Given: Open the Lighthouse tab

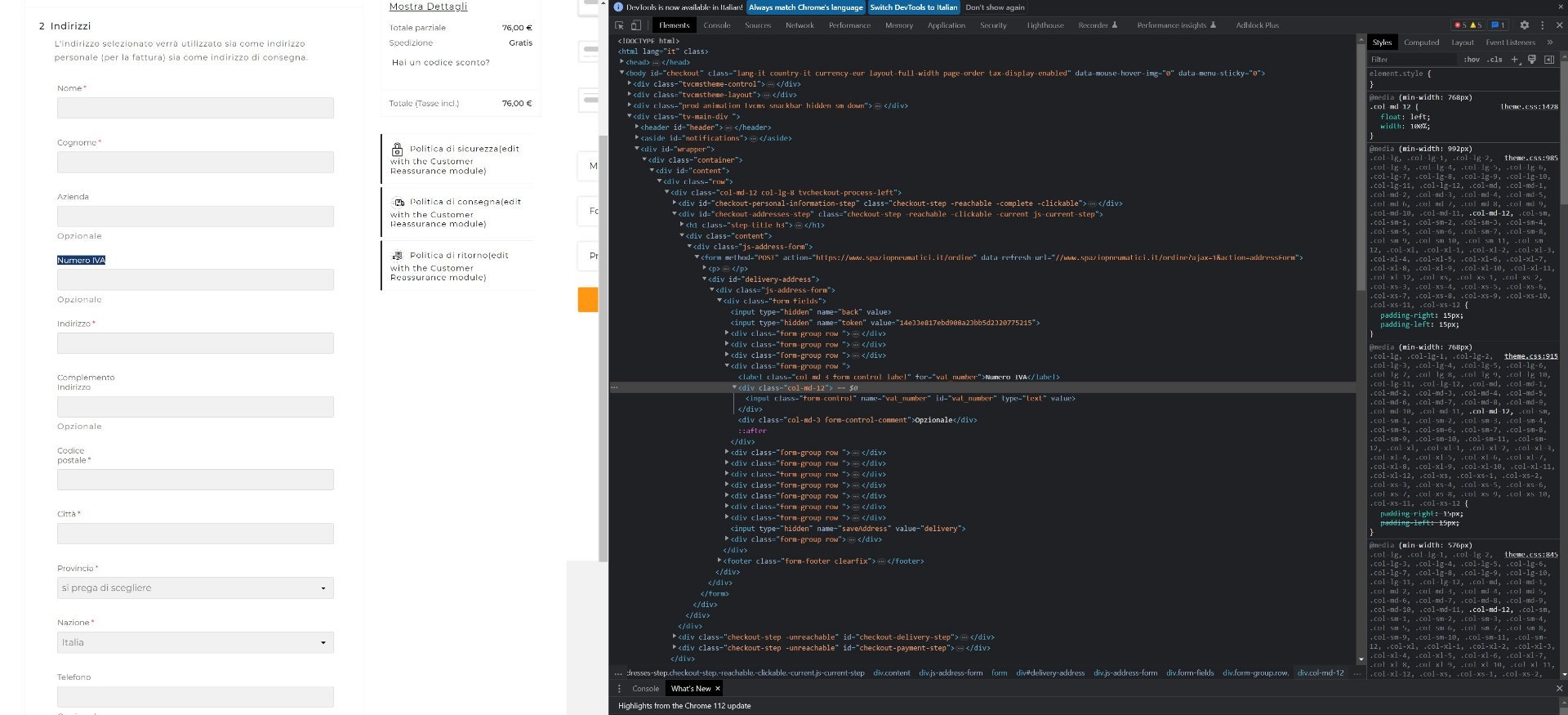Looking at the screenshot, I should (1045, 25).
